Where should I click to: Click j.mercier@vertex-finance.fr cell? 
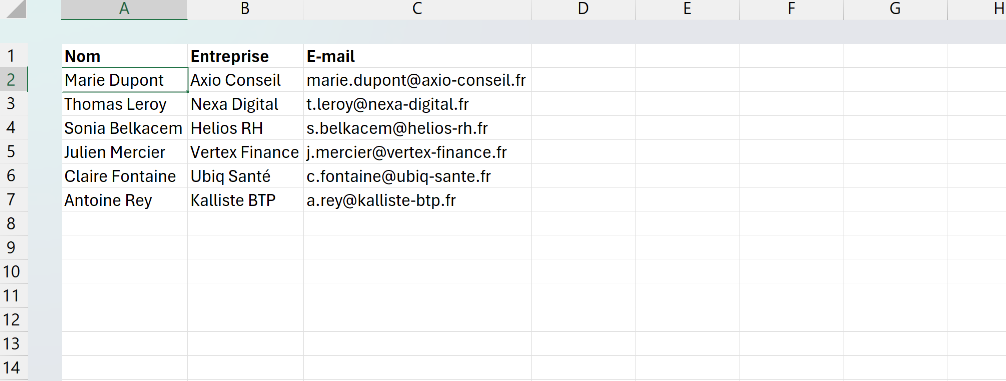(418, 152)
